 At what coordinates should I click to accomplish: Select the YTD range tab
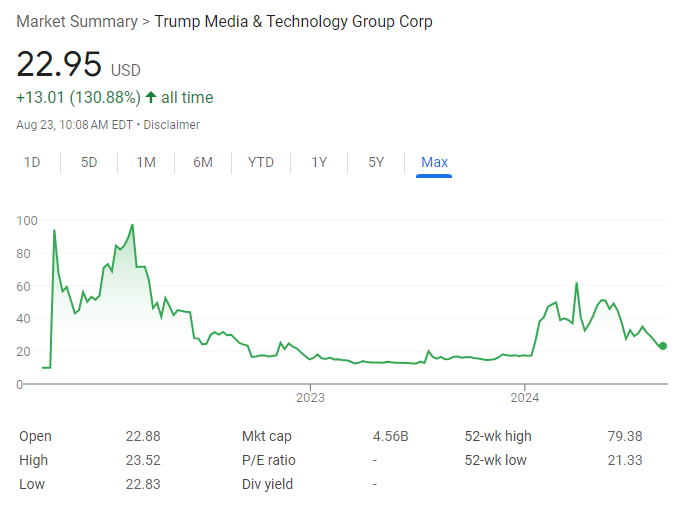click(261, 162)
